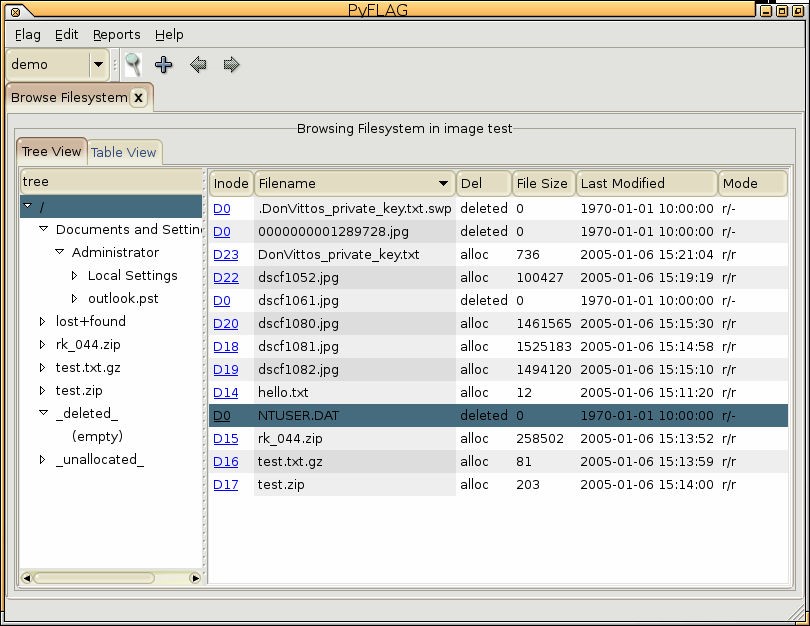Select outlook.pst in the tree
The height and width of the screenshot is (626, 810).
[x=122, y=299]
